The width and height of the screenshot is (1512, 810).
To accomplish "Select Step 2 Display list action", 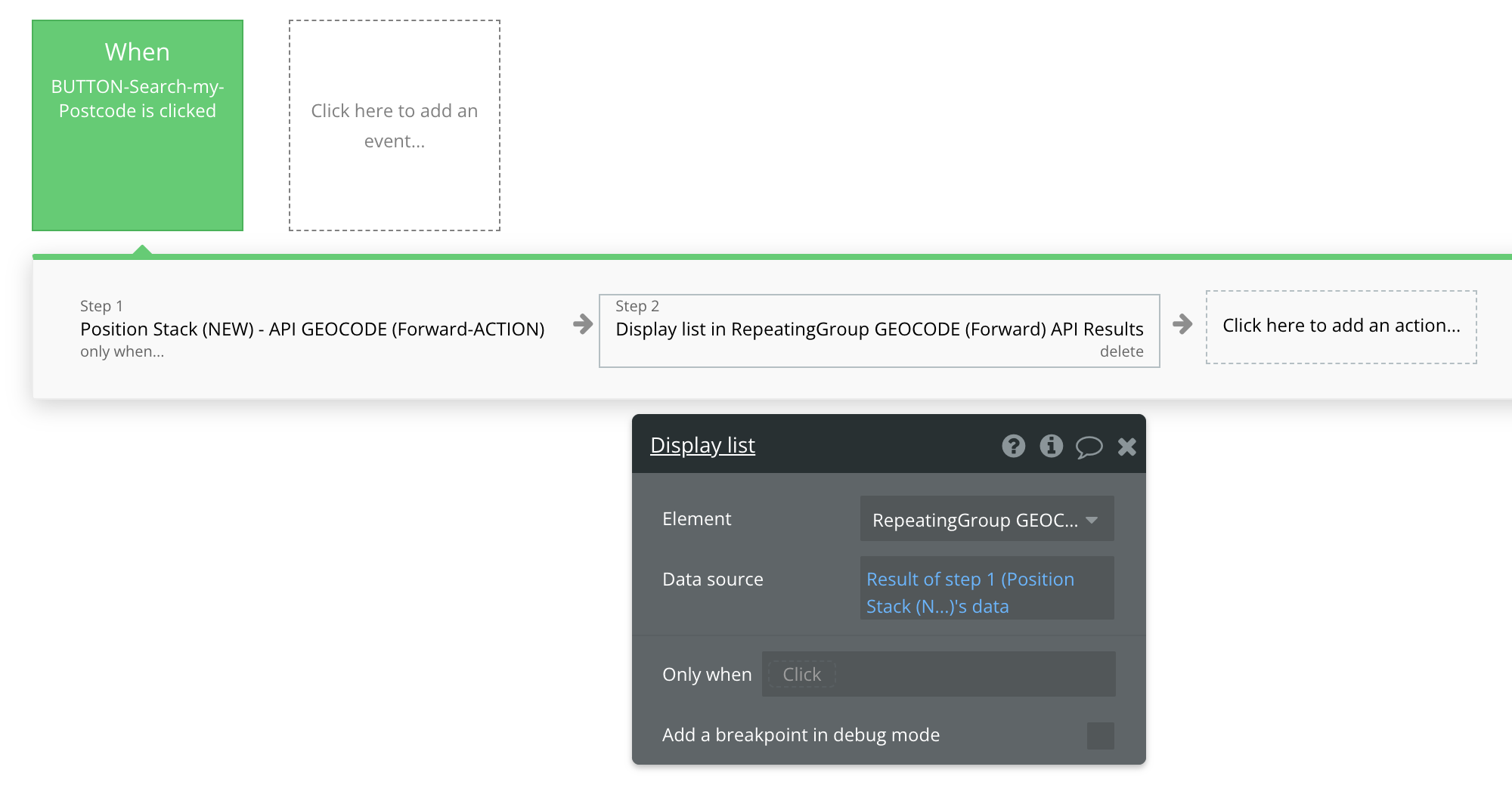I will (879, 329).
